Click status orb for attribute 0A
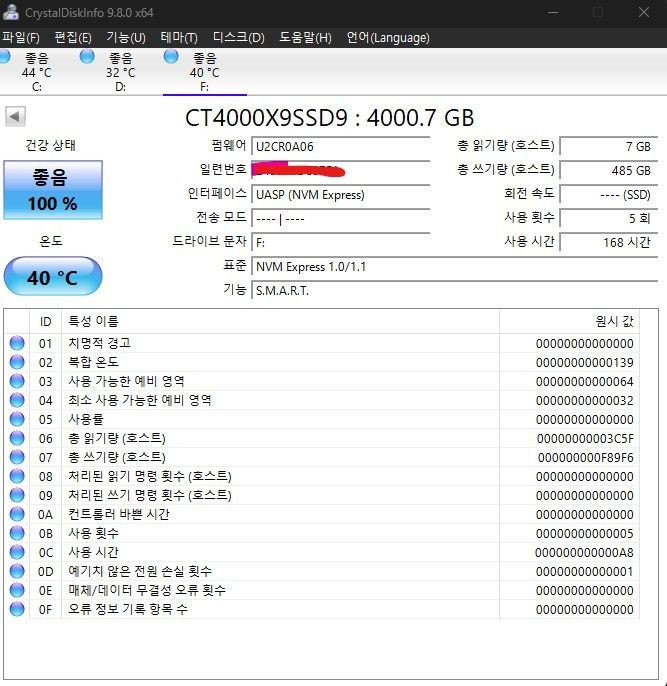This screenshot has height=686, width=667. point(17,514)
